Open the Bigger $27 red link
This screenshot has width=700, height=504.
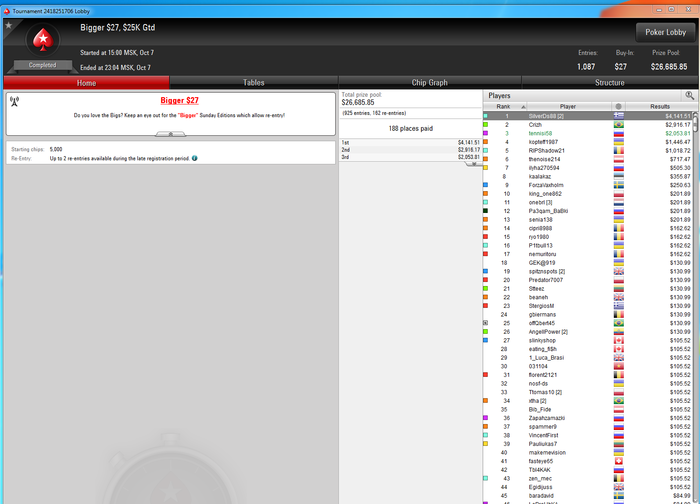pos(179,100)
